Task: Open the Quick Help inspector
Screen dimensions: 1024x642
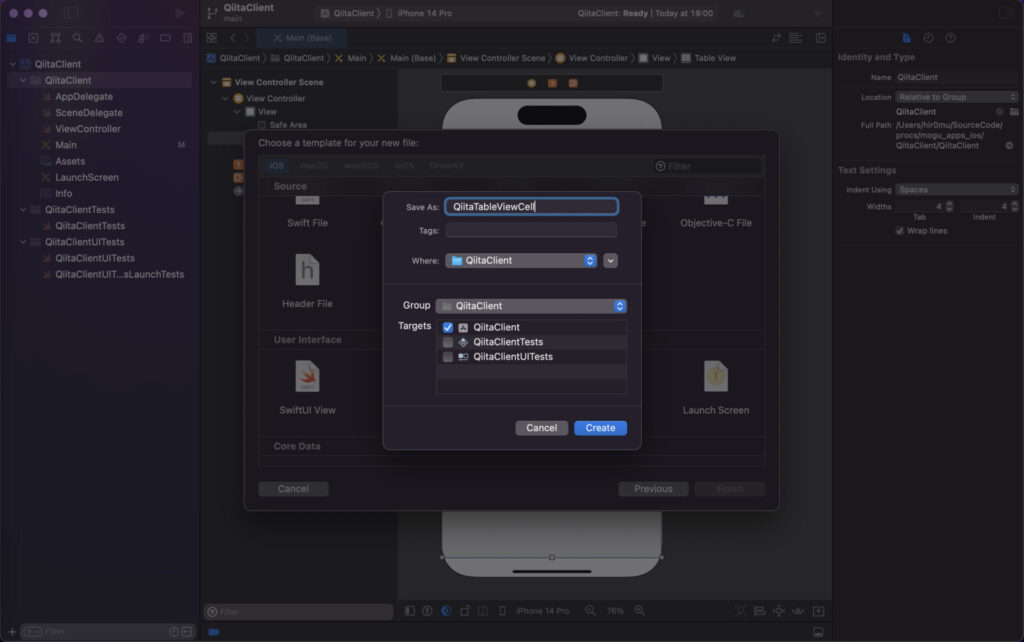Action: pyautogui.click(x=950, y=38)
